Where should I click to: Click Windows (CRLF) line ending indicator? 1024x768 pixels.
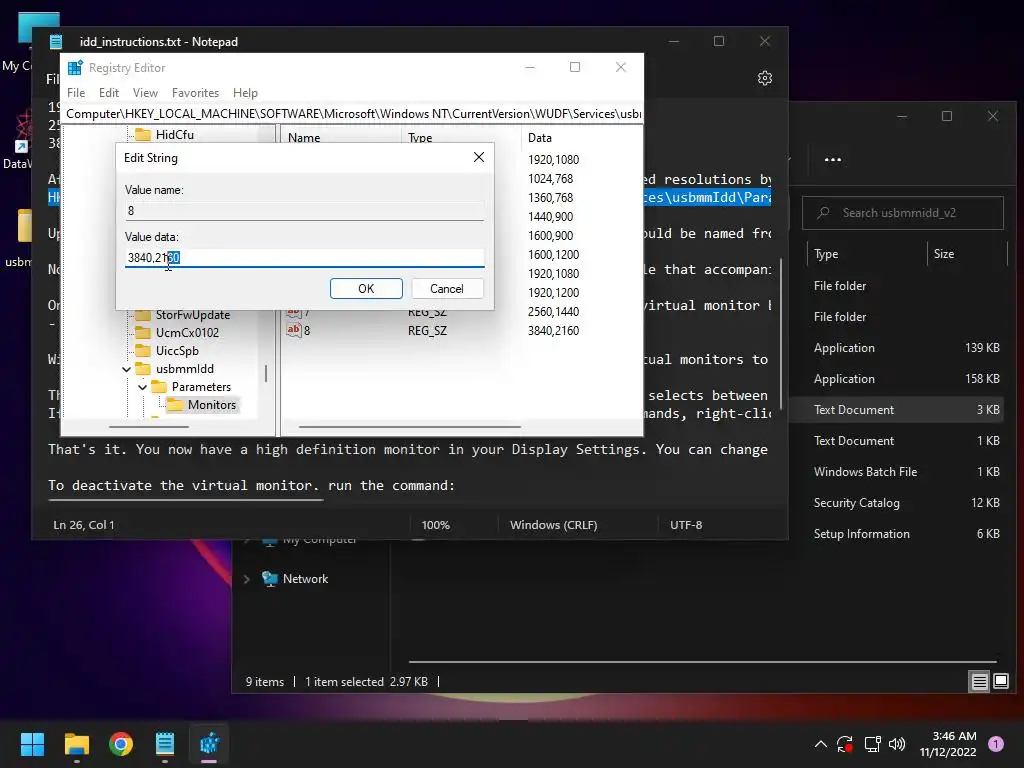click(553, 524)
